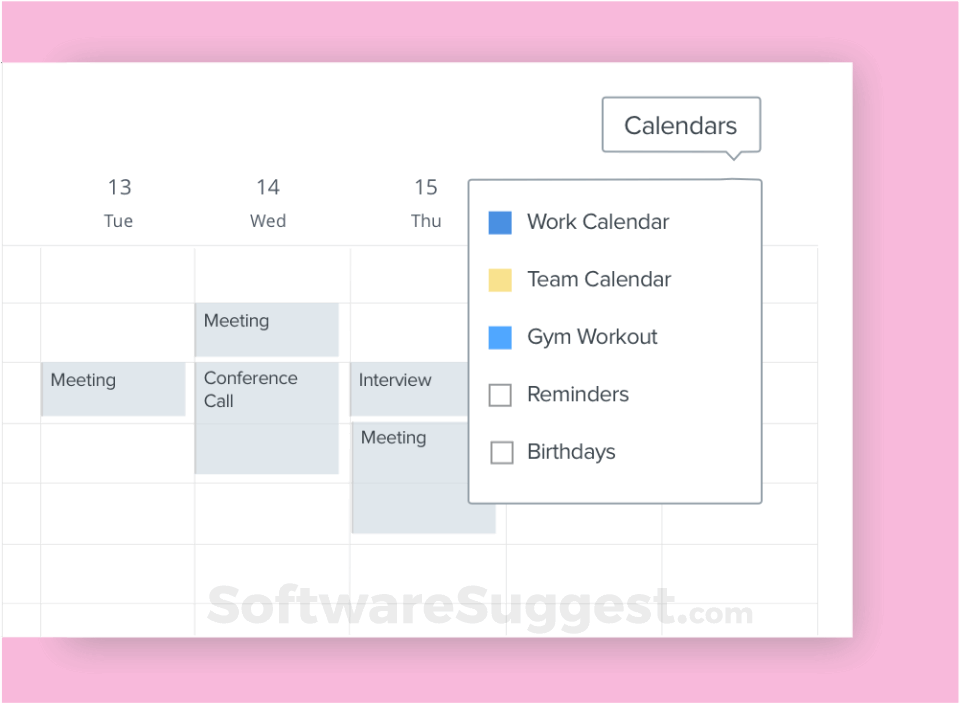Screen dimensions: 960x703
Task: Click the SoftwareSuggest.com watermark
Action: point(479,605)
